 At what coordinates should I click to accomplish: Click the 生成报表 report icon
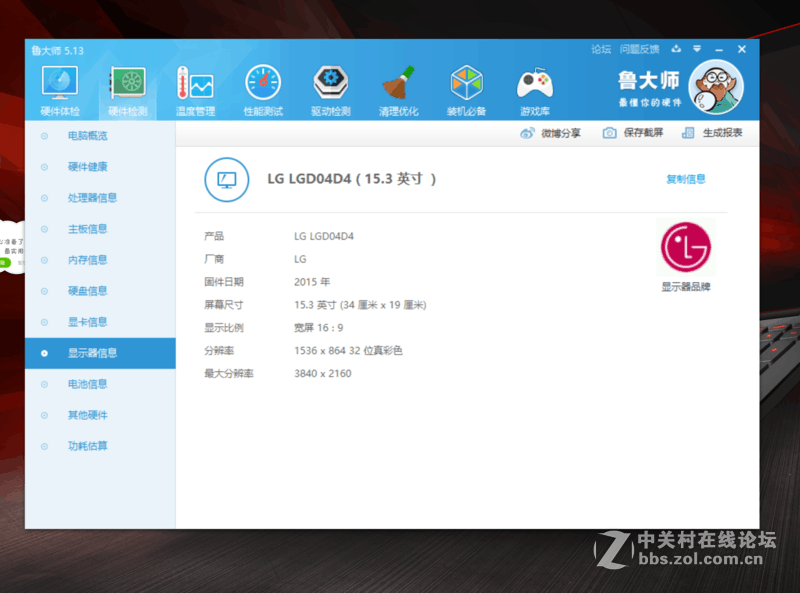click(688, 133)
